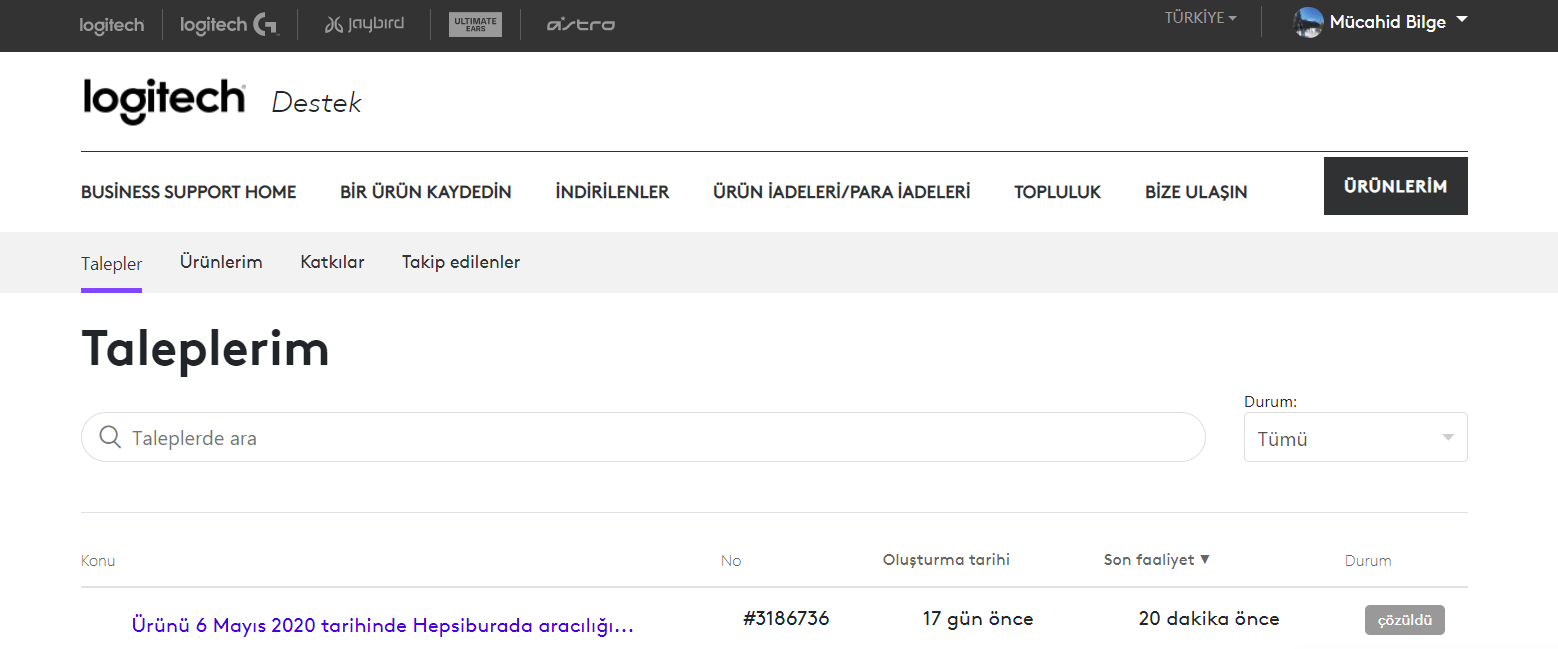Click Mücahid Bilge profile avatar
The image size is (1558, 649).
(x=1308, y=22)
